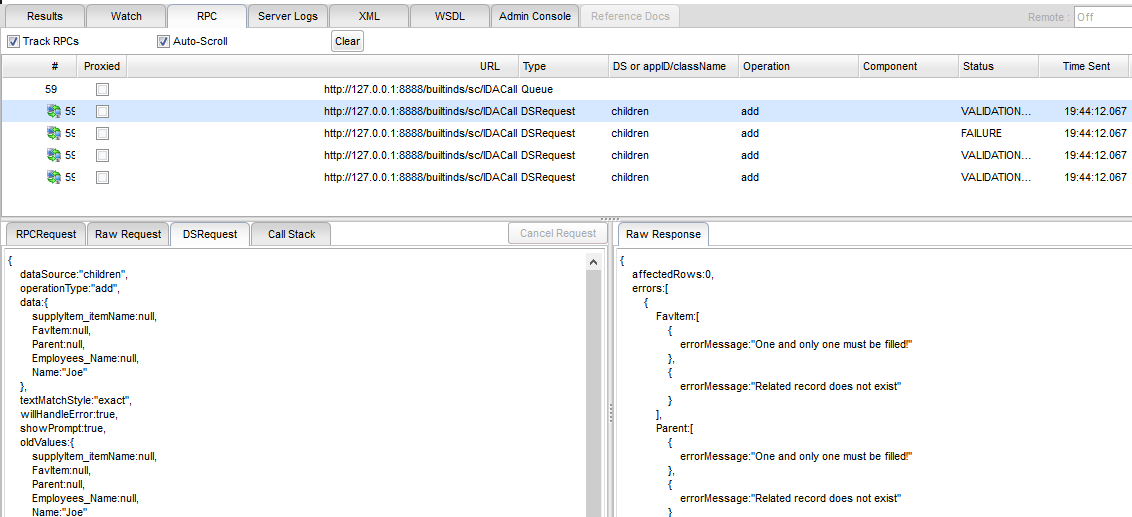Click the FavItem:[ line in Raw Response
The width and height of the screenshot is (1132, 517).
pyautogui.click(x=679, y=316)
